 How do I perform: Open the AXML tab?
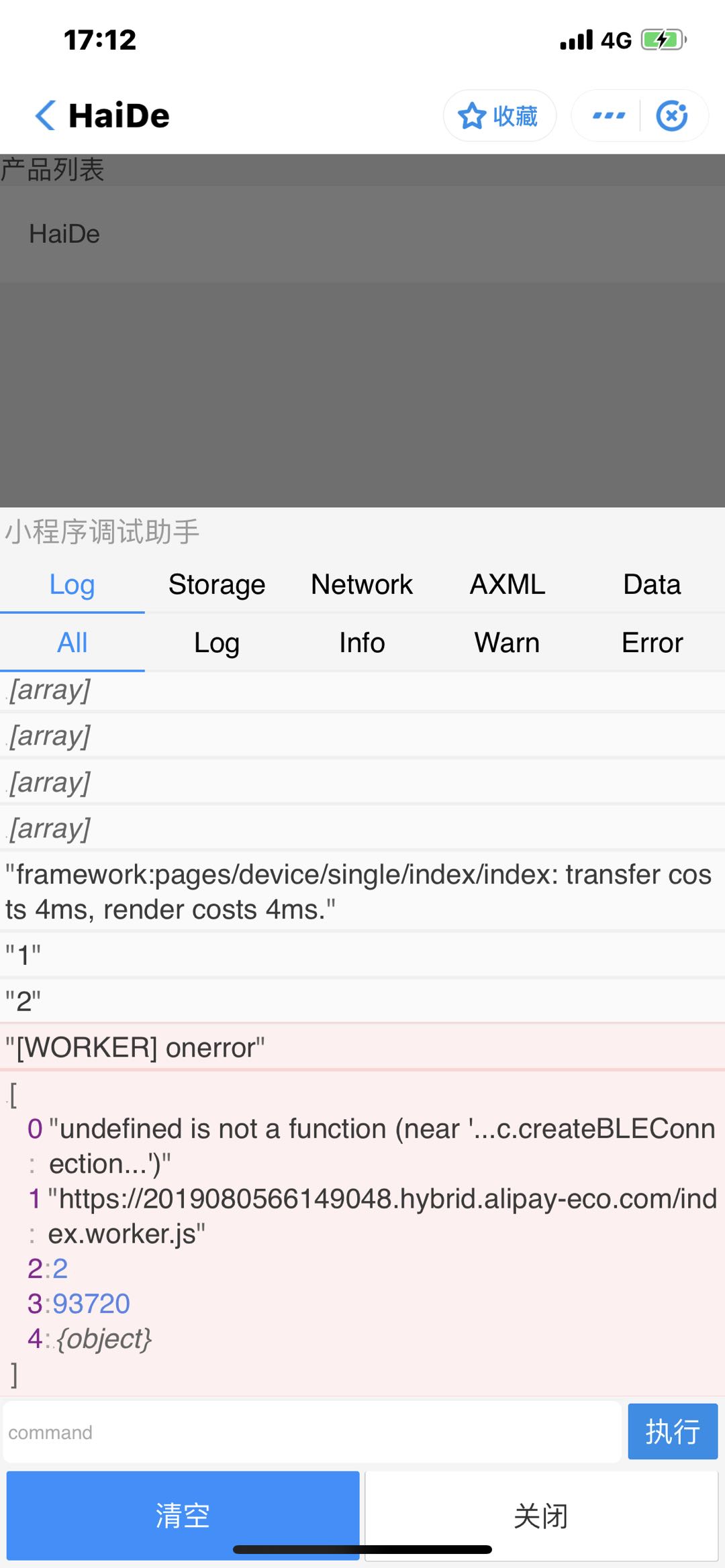507,584
